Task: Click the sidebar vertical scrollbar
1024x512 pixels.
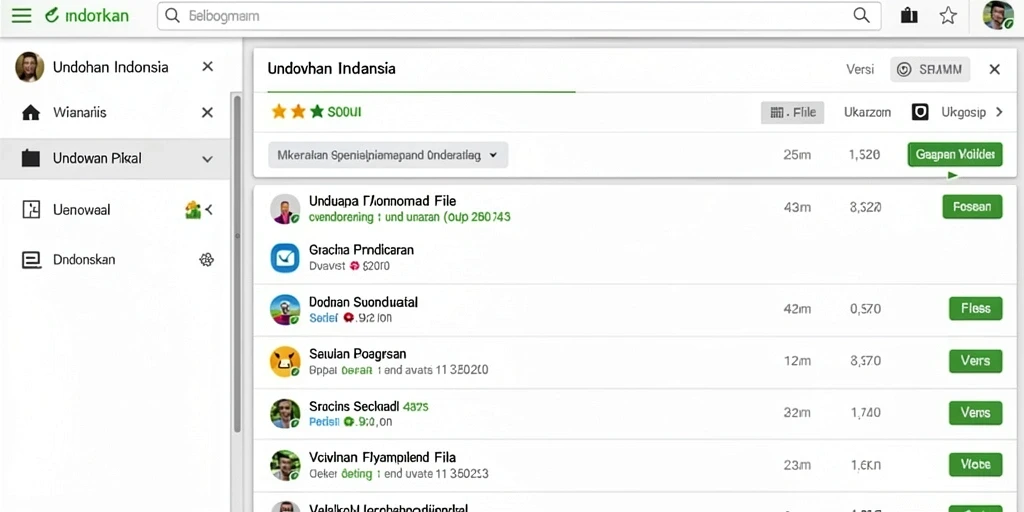Action: (x=237, y=261)
